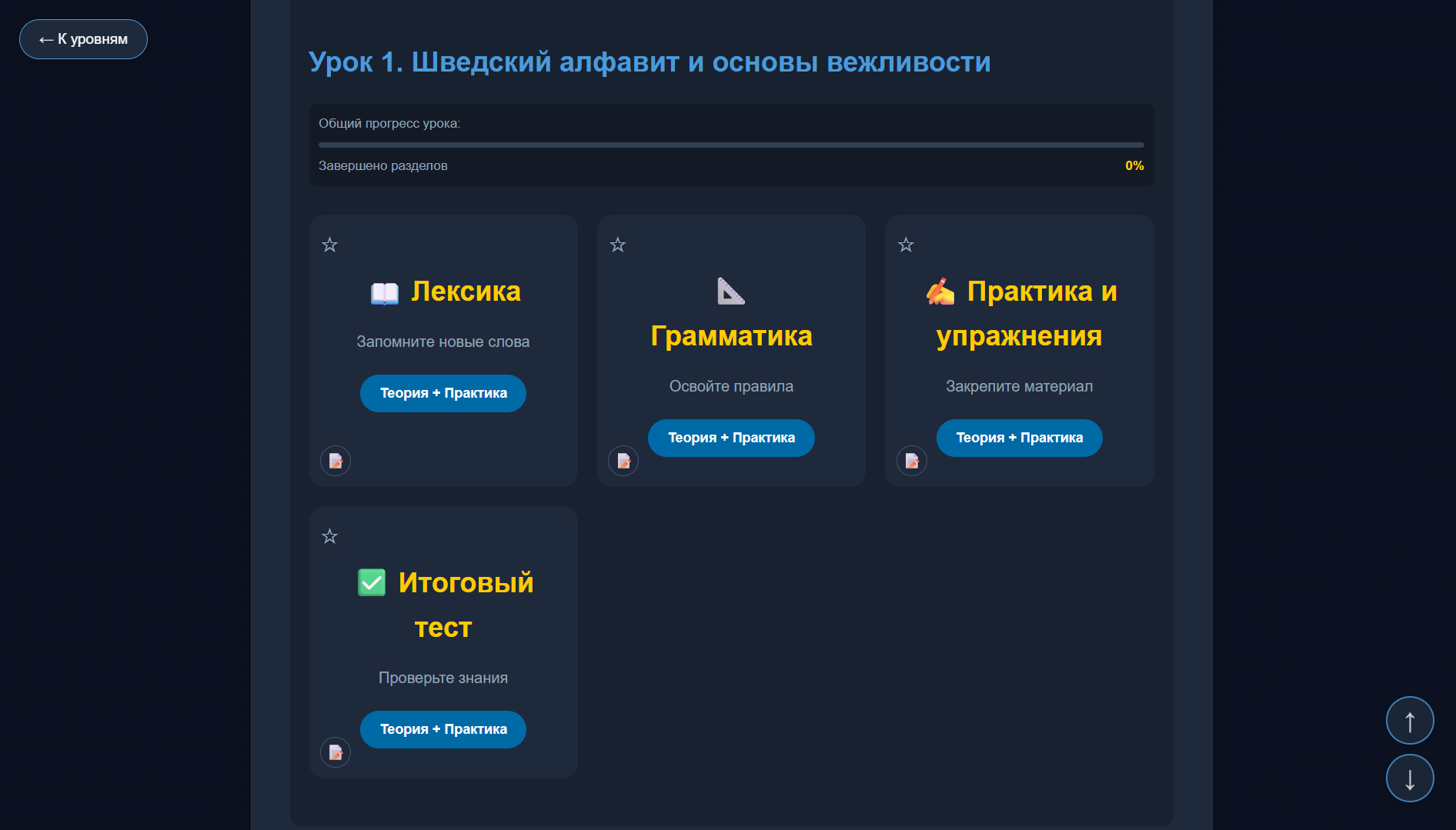The height and width of the screenshot is (830, 1456).
Task: Open the notes icon on Лексика card
Action: pyautogui.click(x=336, y=461)
